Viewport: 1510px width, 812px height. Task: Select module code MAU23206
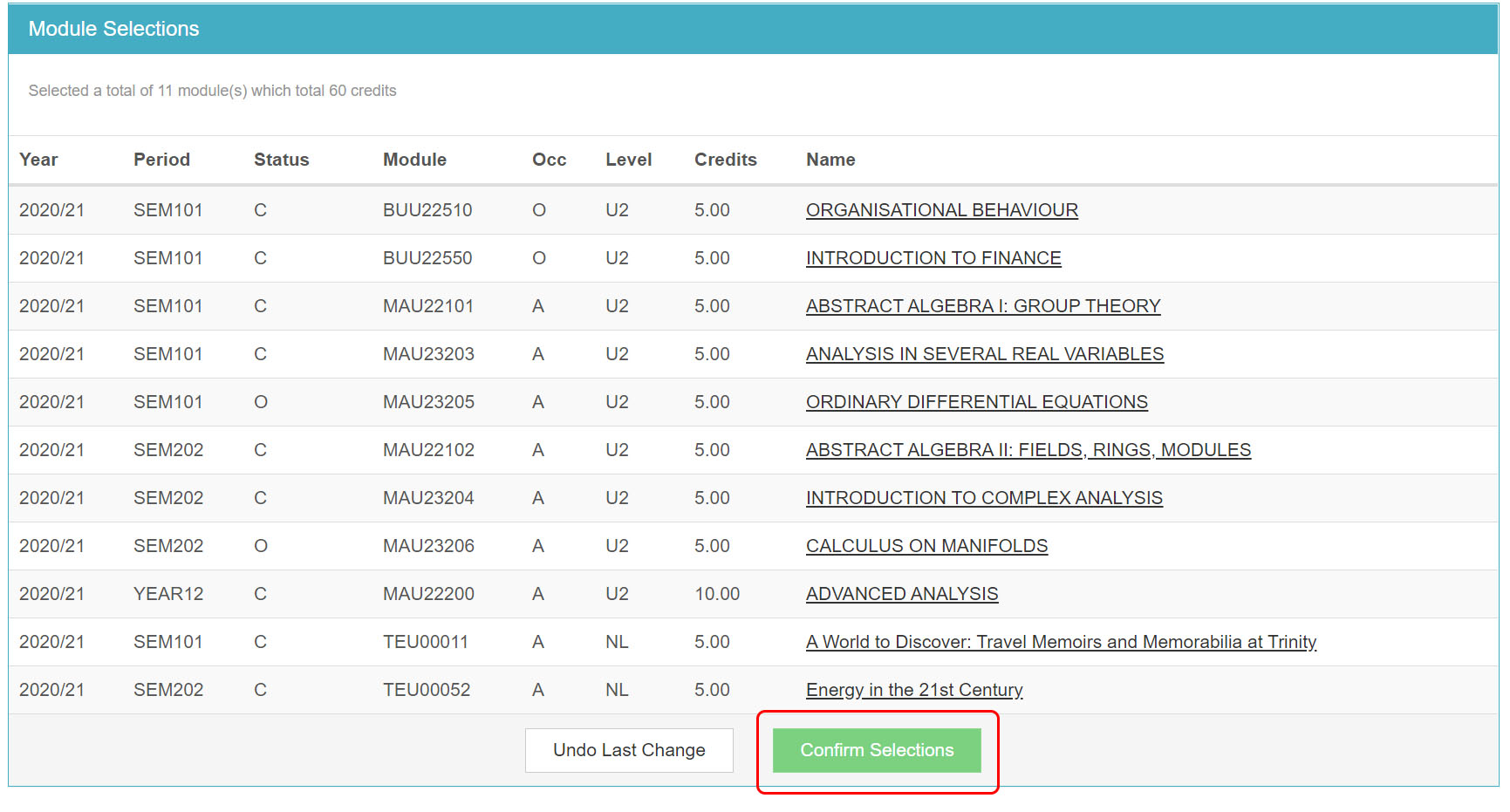coord(428,546)
